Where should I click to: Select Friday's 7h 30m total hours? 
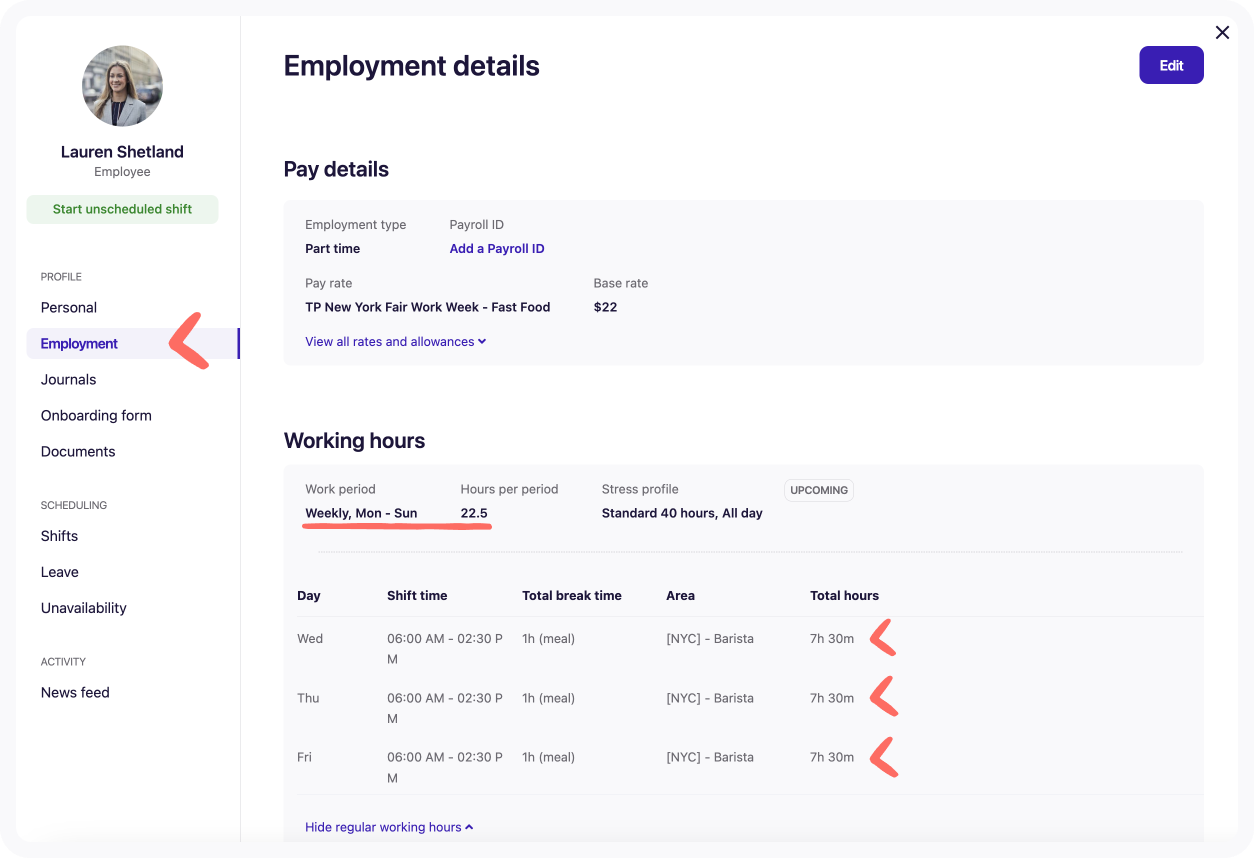tap(832, 757)
